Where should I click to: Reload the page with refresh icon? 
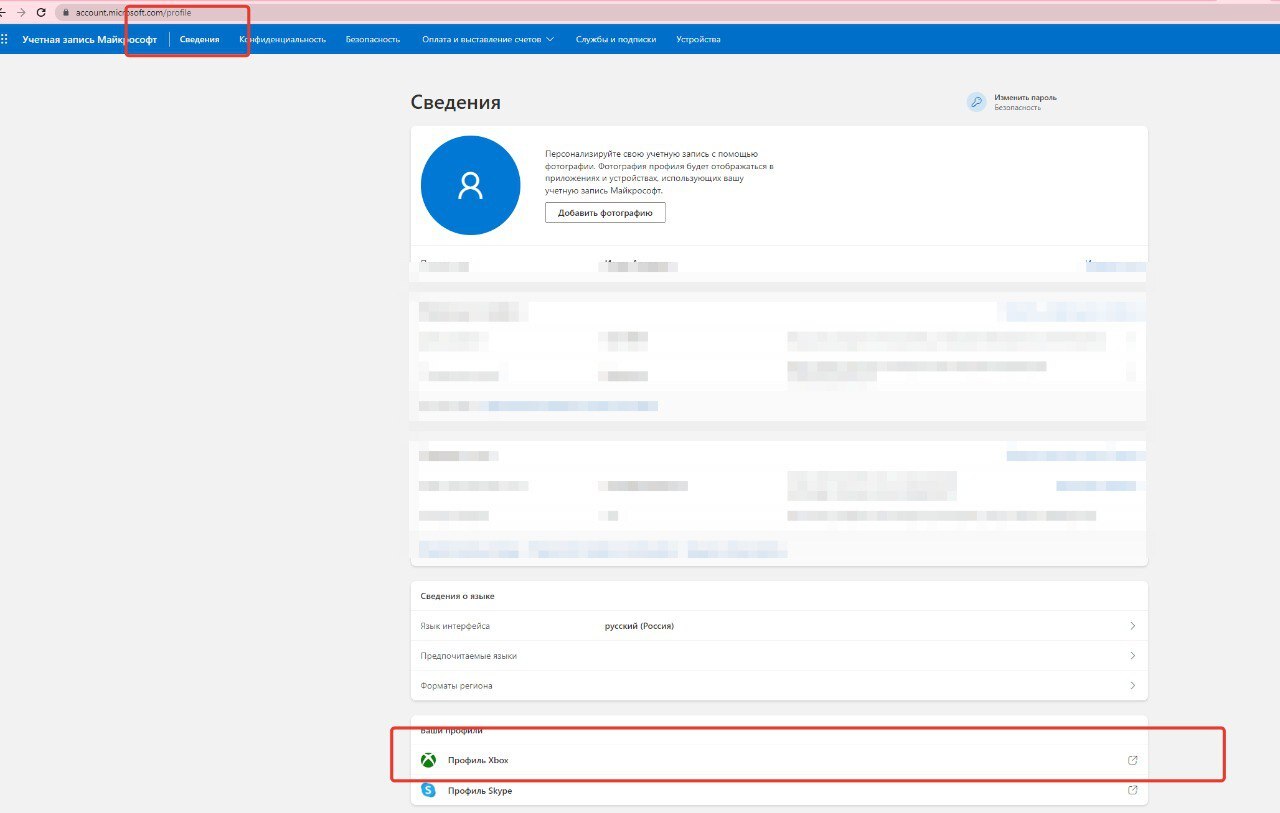pyautogui.click(x=41, y=12)
